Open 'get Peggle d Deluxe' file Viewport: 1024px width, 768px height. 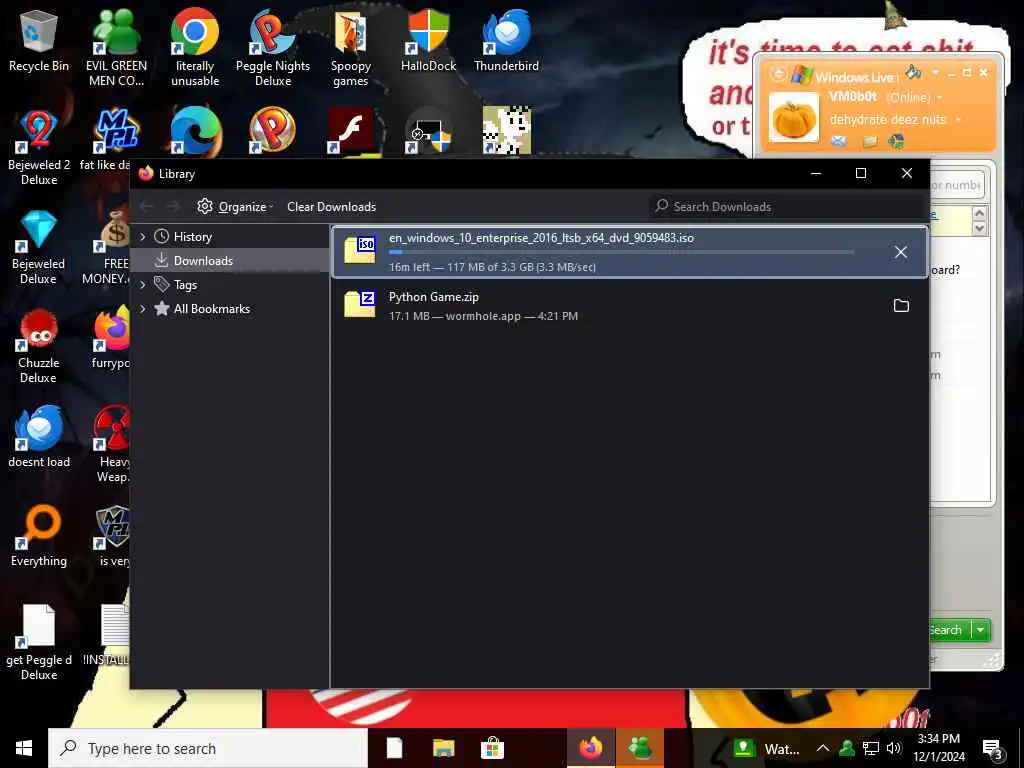click(39, 642)
